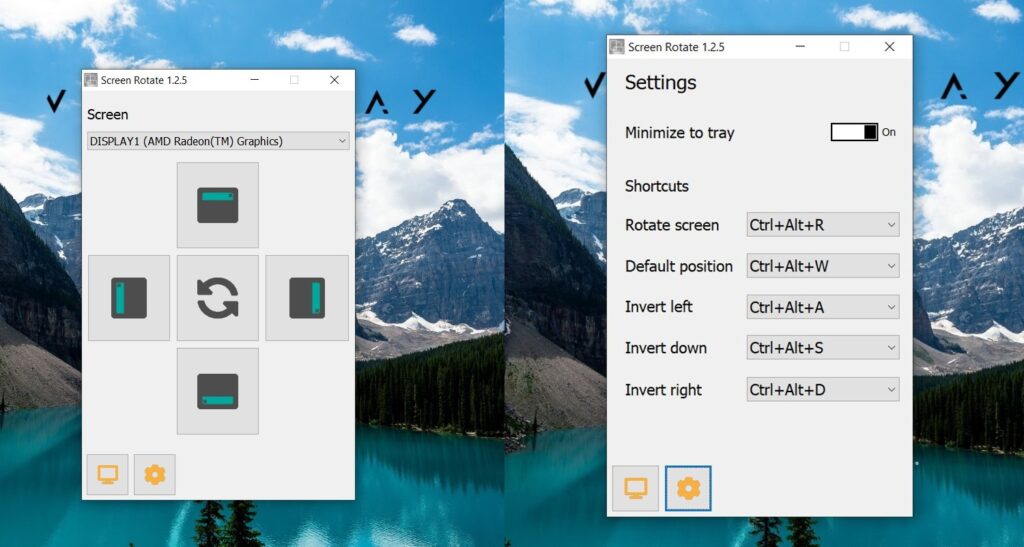The height and width of the screenshot is (547, 1024).
Task: Open the Rotate screen shortcut dropdown
Action: click(x=823, y=225)
